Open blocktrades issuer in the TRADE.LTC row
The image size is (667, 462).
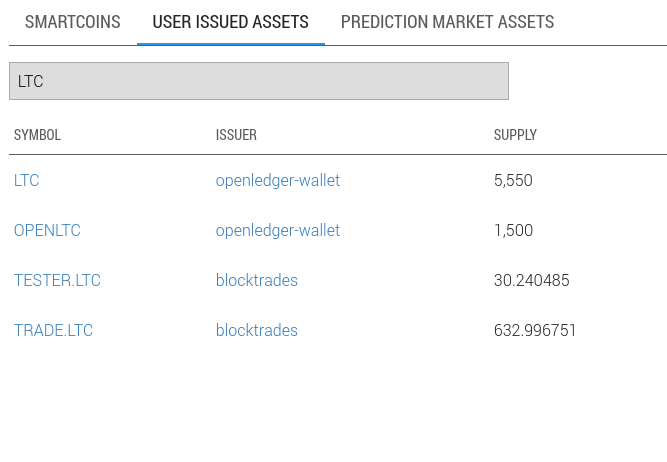pos(257,331)
